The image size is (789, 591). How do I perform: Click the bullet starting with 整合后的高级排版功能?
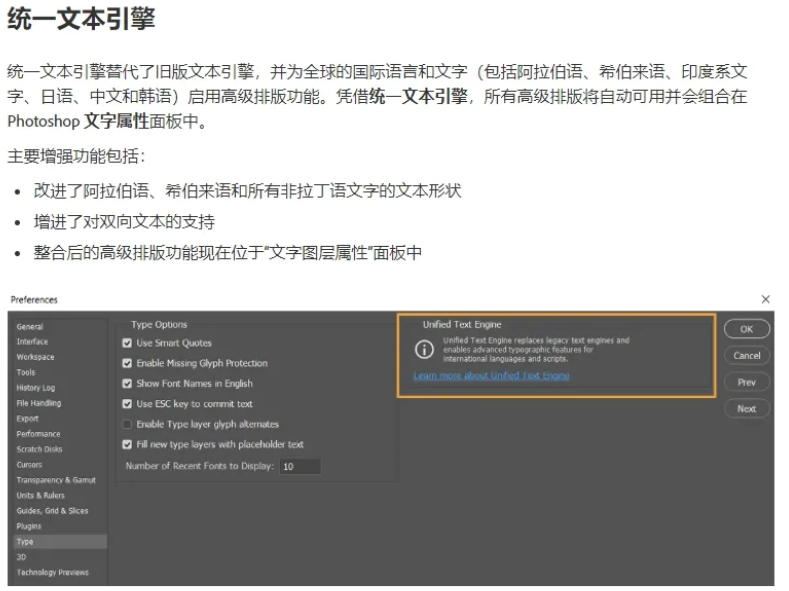tap(227, 252)
